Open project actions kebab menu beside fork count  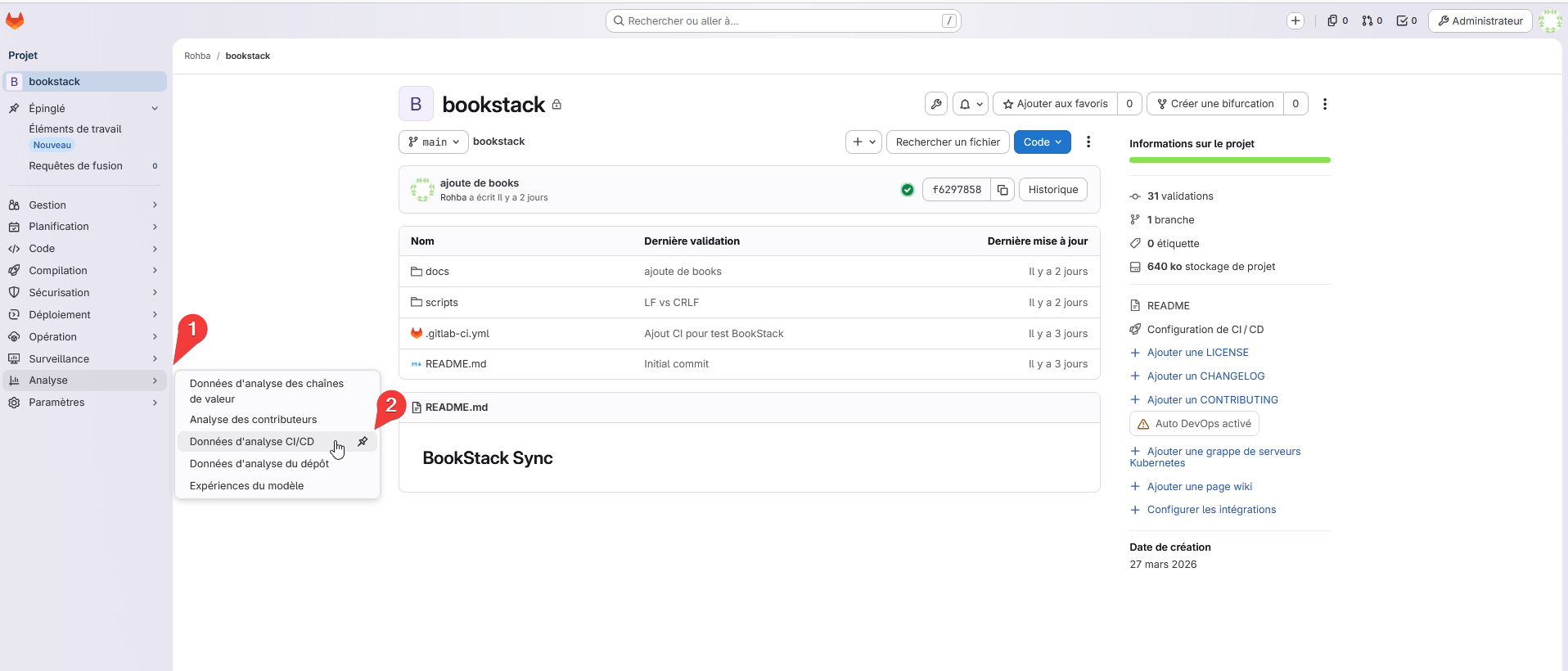(x=1325, y=104)
